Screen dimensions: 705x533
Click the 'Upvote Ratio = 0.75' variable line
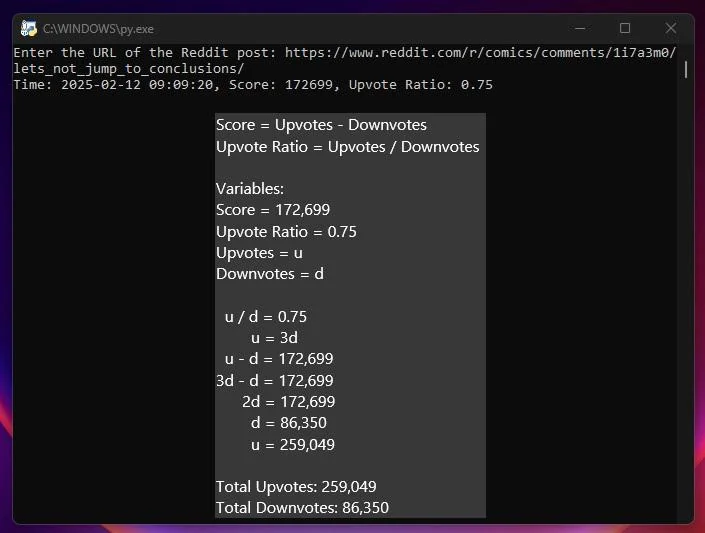286,232
